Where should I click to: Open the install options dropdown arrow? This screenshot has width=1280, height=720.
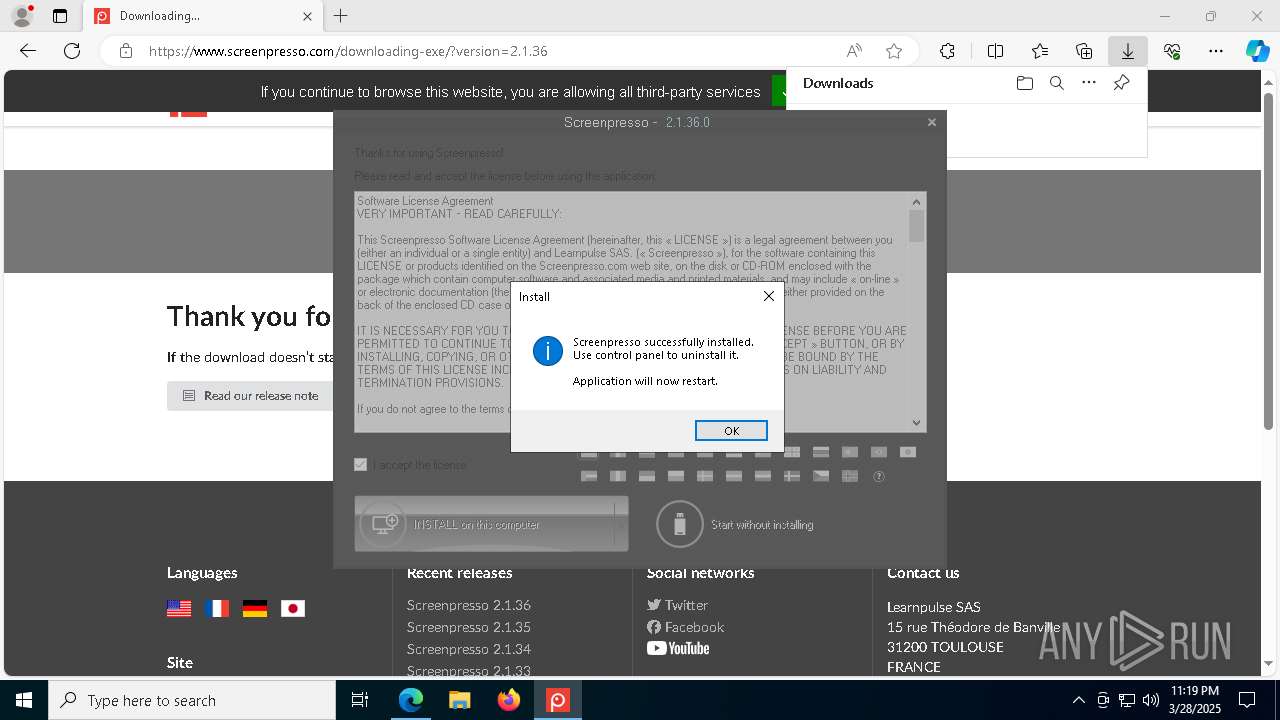click(x=621, y=524)
